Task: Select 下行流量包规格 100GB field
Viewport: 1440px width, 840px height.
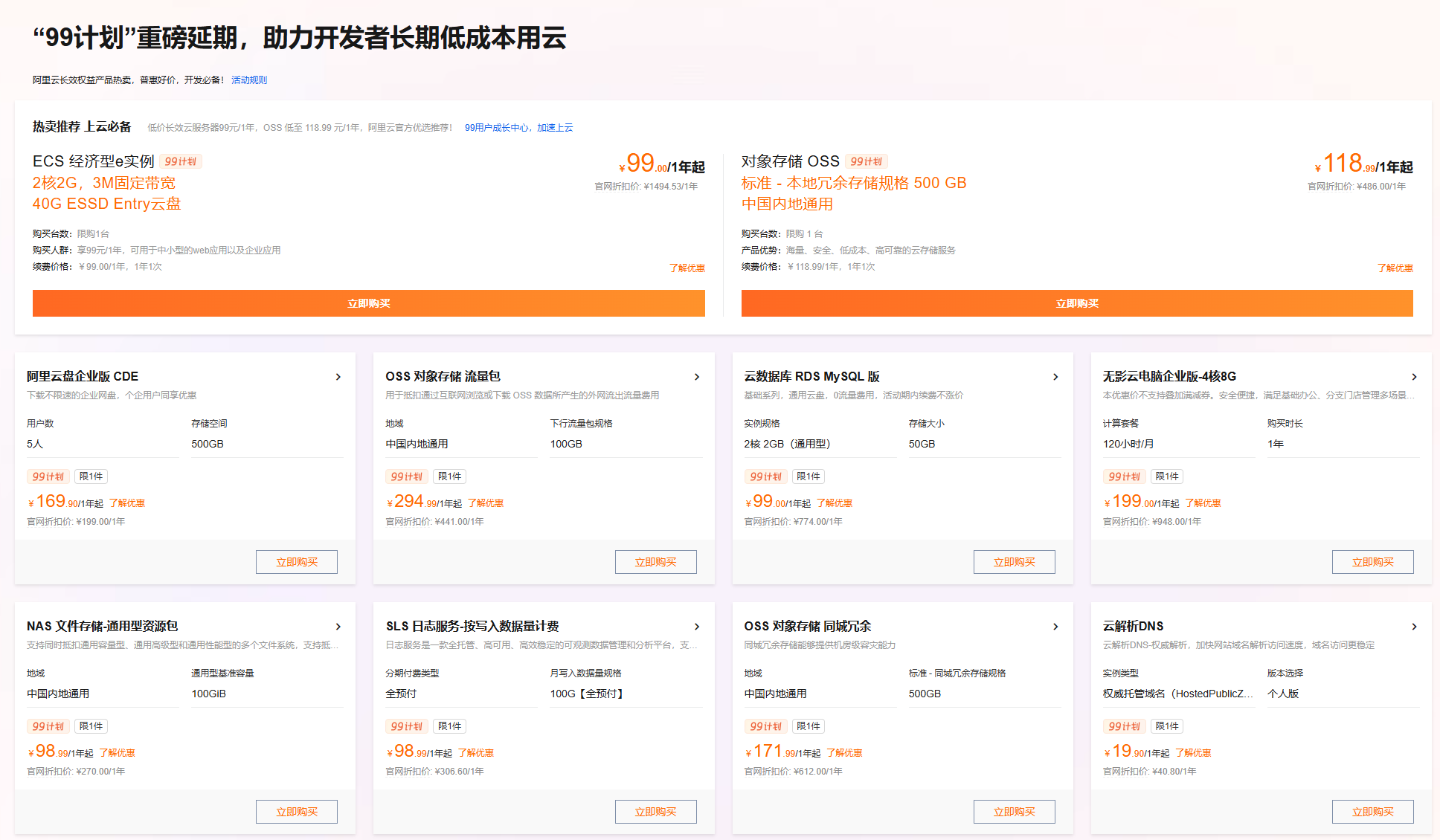Action: click(626, 444)
